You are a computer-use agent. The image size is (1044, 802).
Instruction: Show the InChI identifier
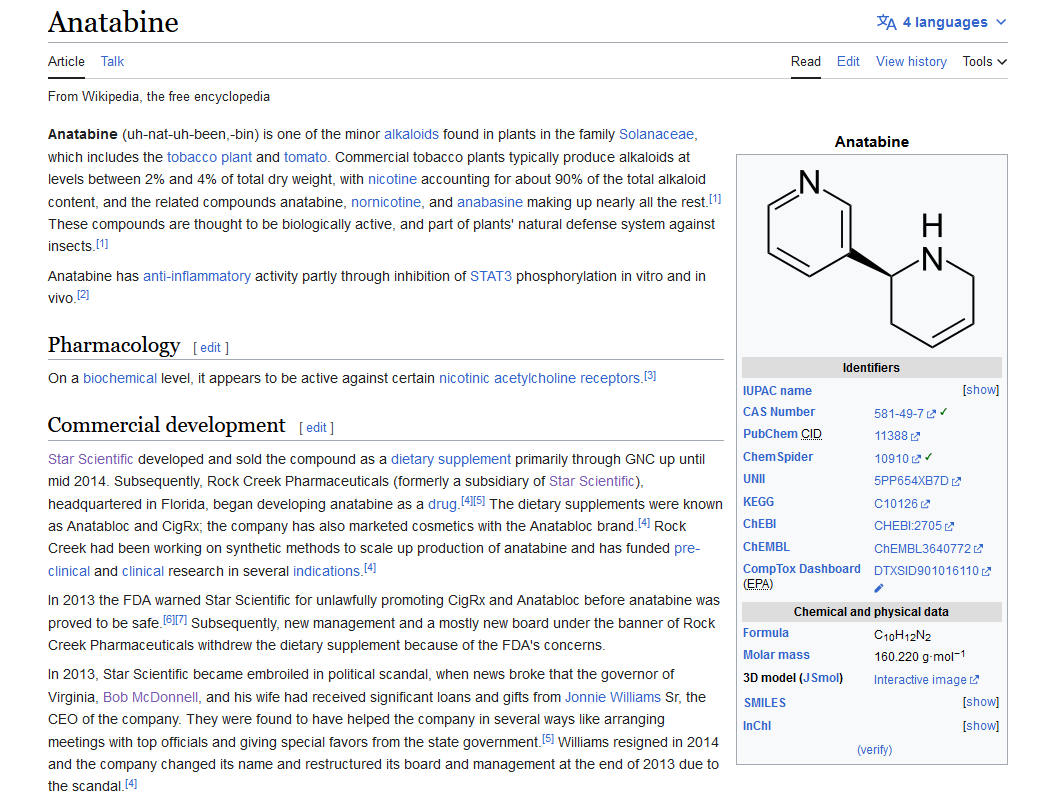point(981,725)
